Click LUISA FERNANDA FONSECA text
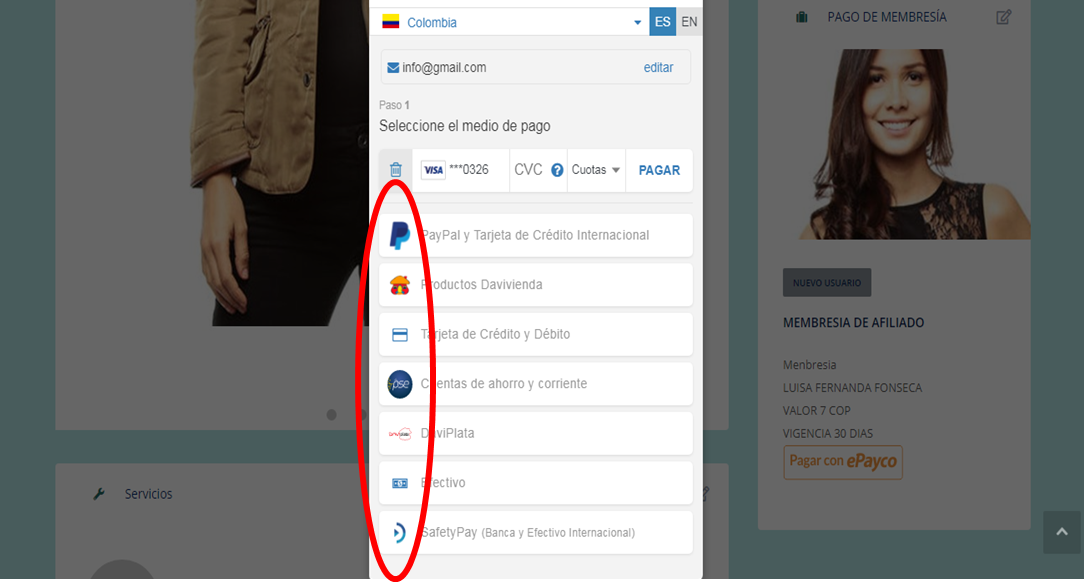 (852, 388)
